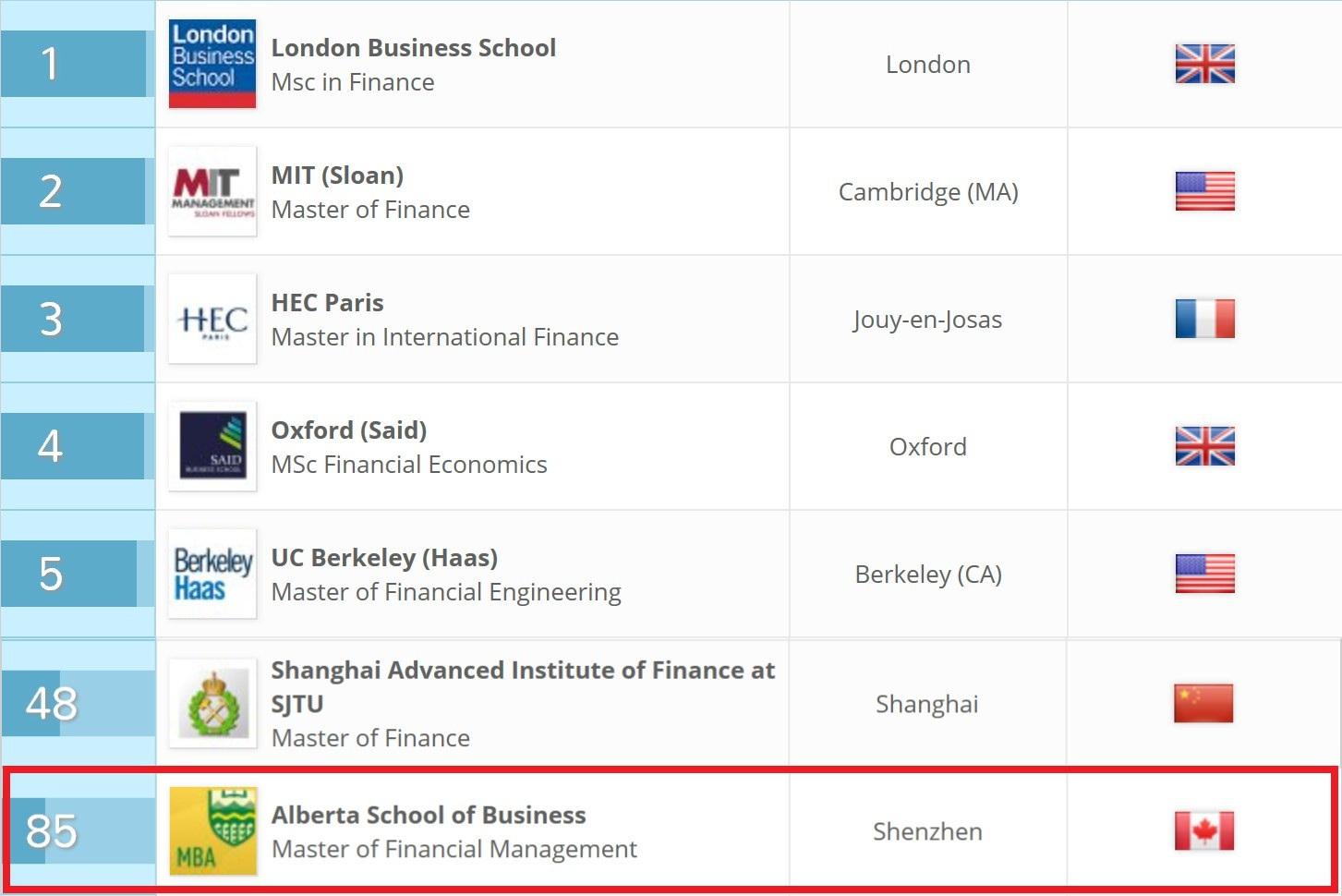Select Master in International Finance program

coord(444,337)
